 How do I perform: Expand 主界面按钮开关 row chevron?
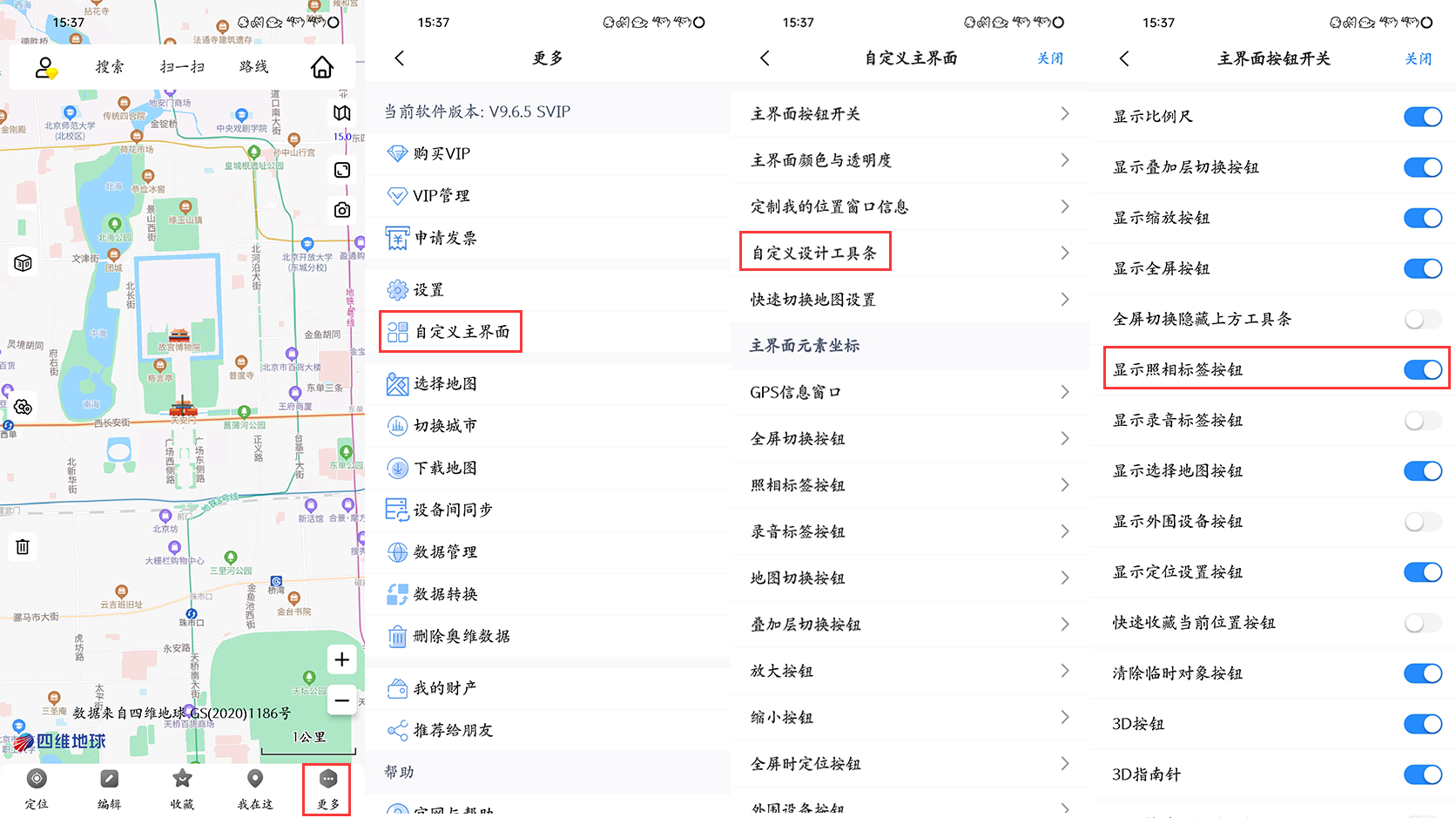[1065, 114]
